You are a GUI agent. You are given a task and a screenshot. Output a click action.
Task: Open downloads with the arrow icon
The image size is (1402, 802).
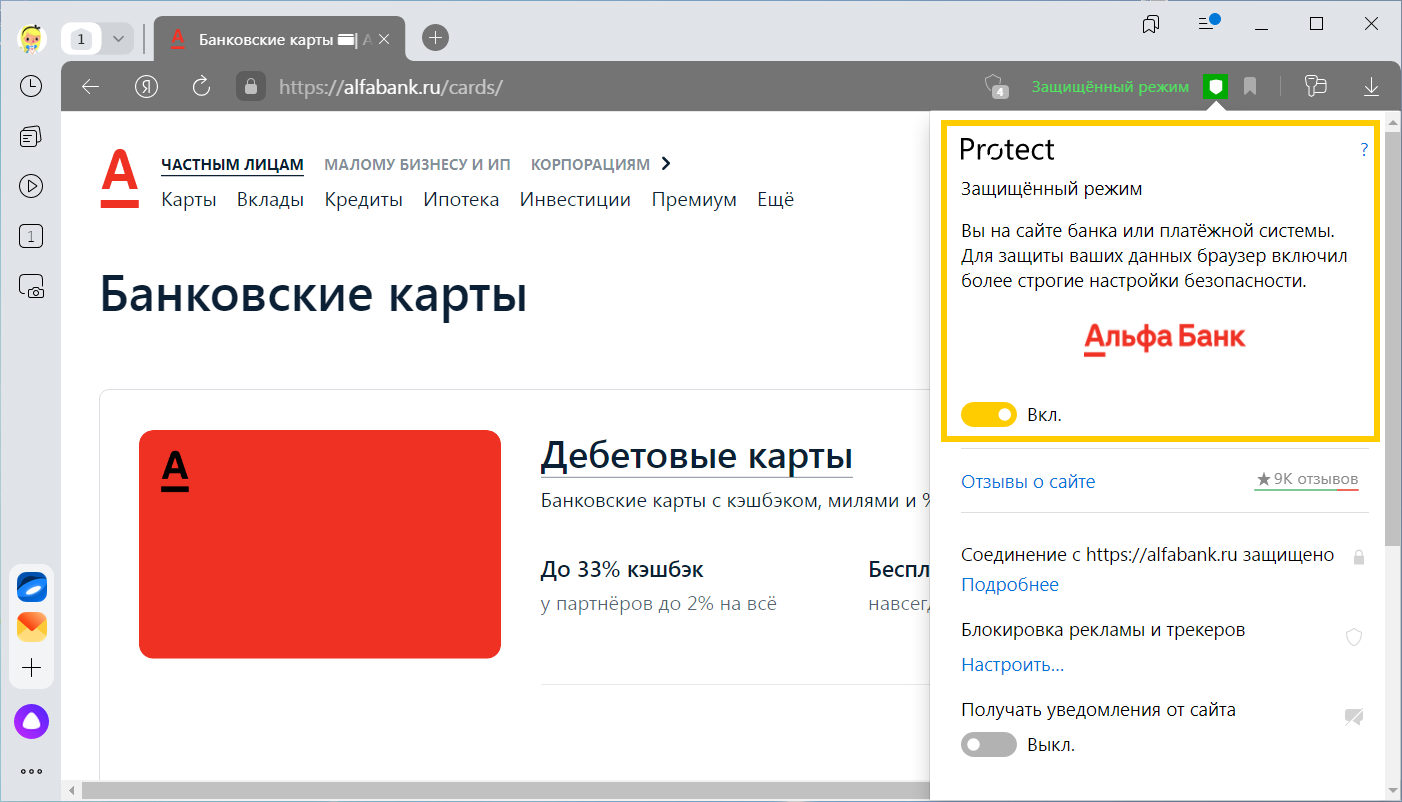pos(1371,87)
